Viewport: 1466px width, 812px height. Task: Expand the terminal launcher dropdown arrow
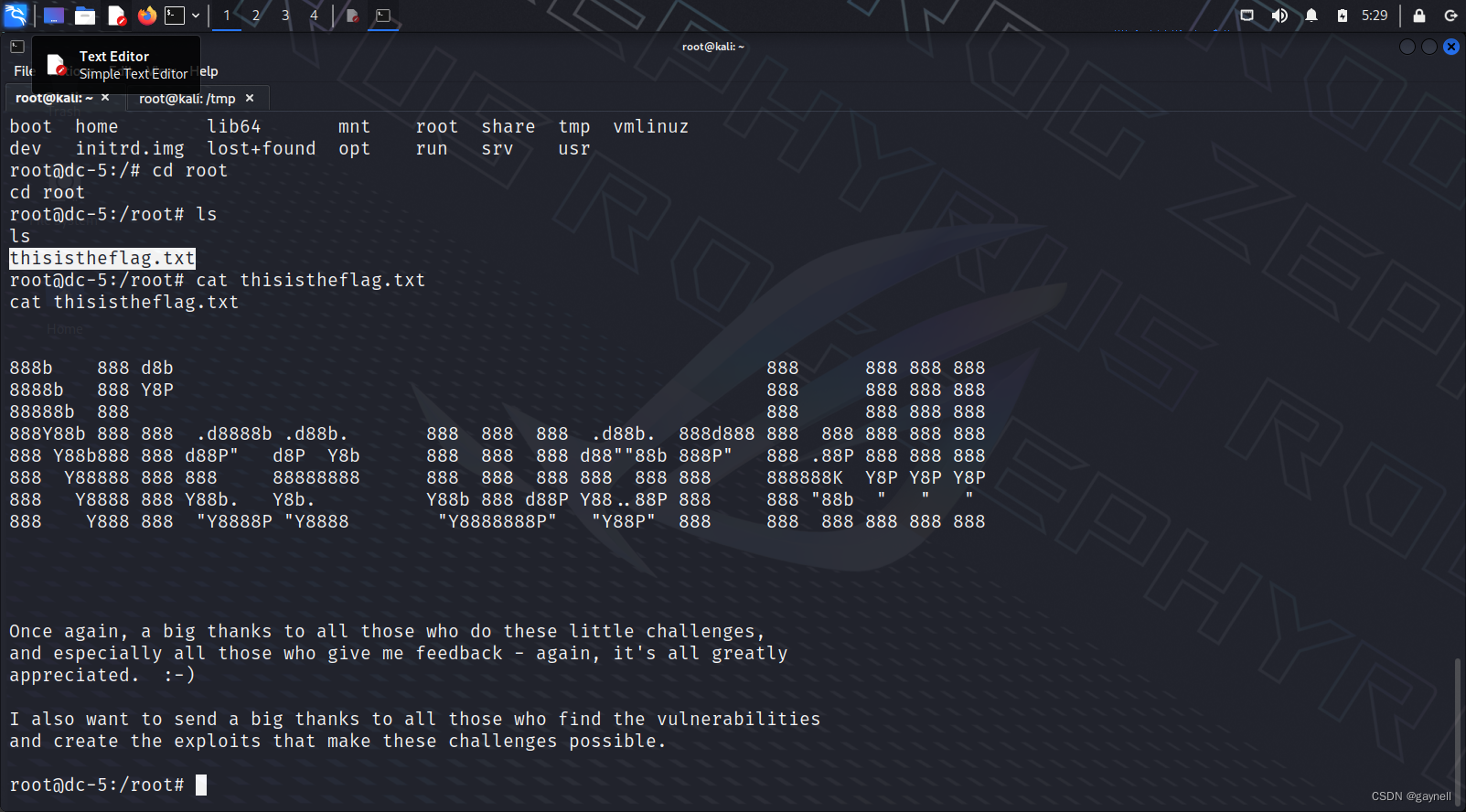tap(196, 16)
